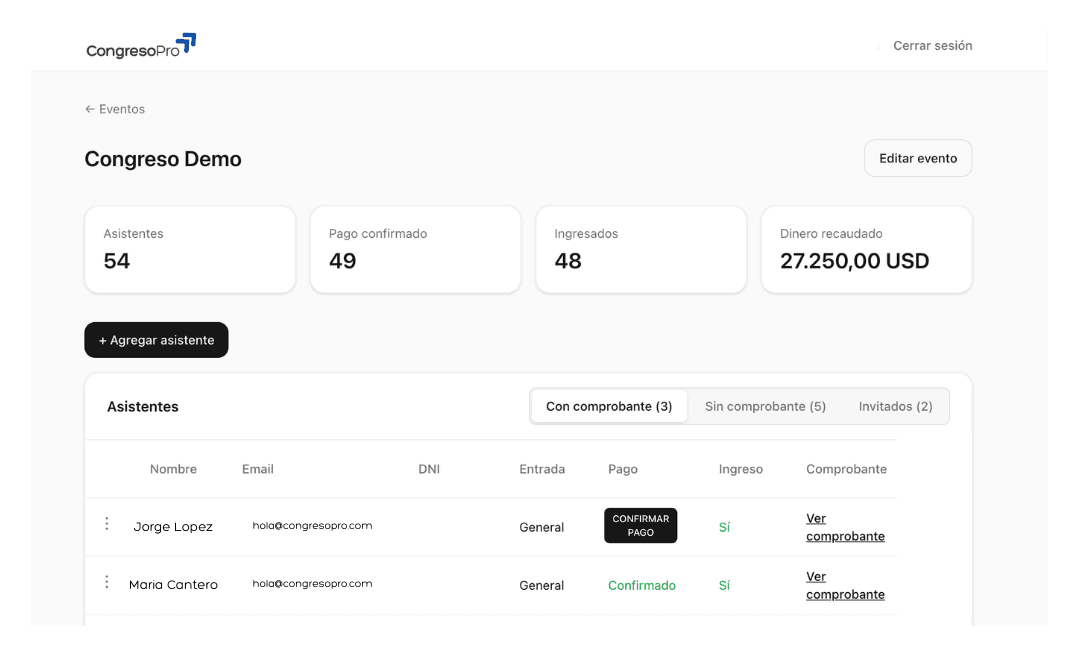Click the Nombre column header
1080x654 pixels.
[x=173, y=469]
